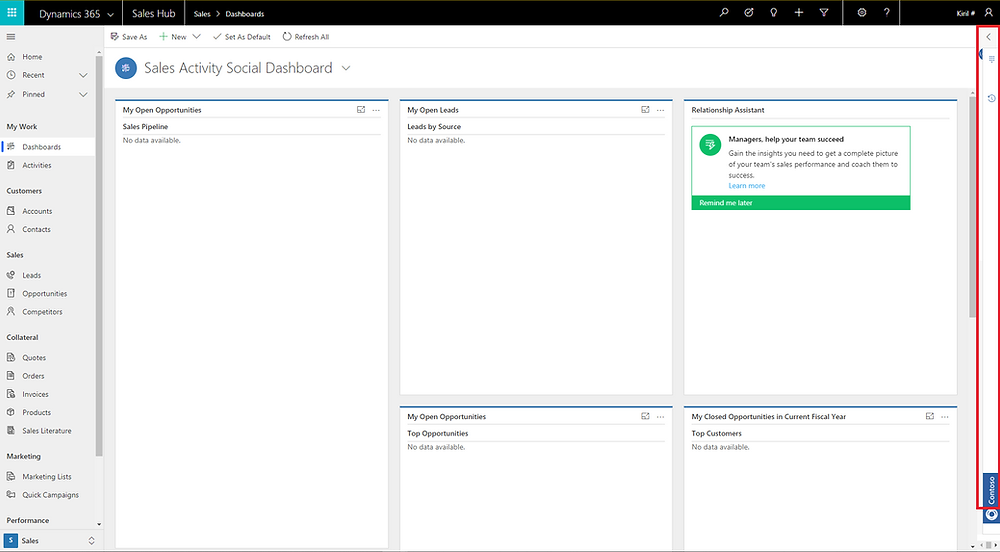Open more options for Leads by Source tile
Viewport: 1000px width, 552px height.
click(x=661, y=110)
